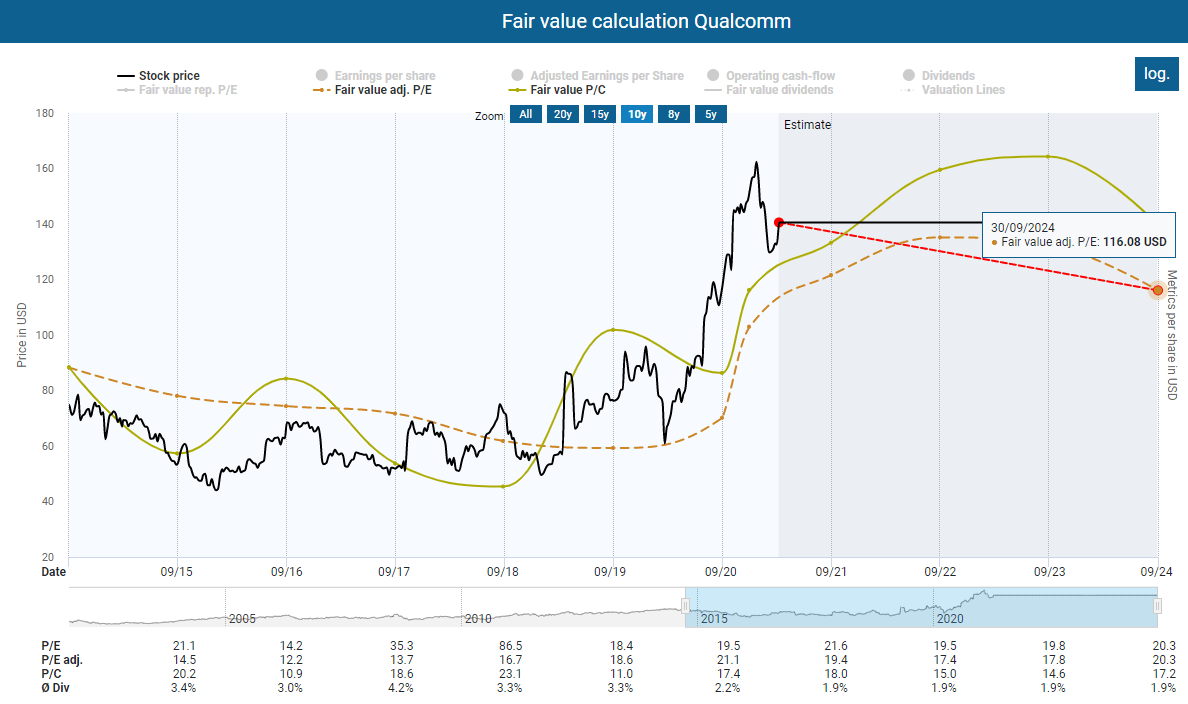
Task: Click the P/E value 86.5
Action: click(x=511, y=646)
